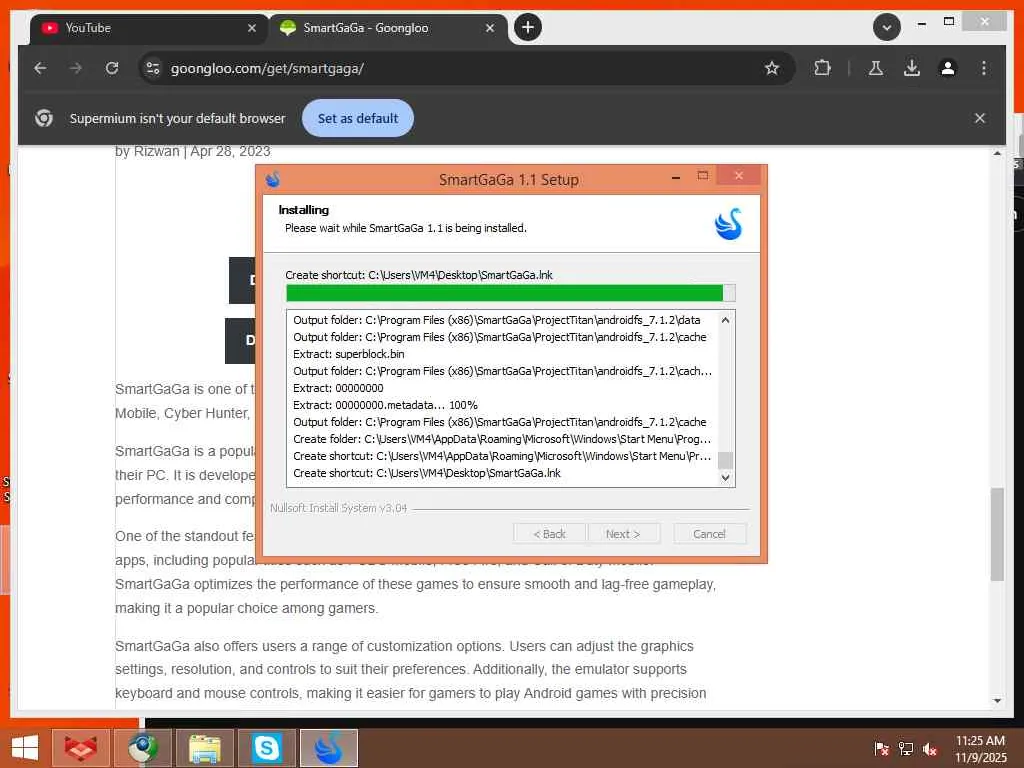Click the installer Back button
The height and width of the screenshot is (768, 1024).
click(x=550, y=534)
